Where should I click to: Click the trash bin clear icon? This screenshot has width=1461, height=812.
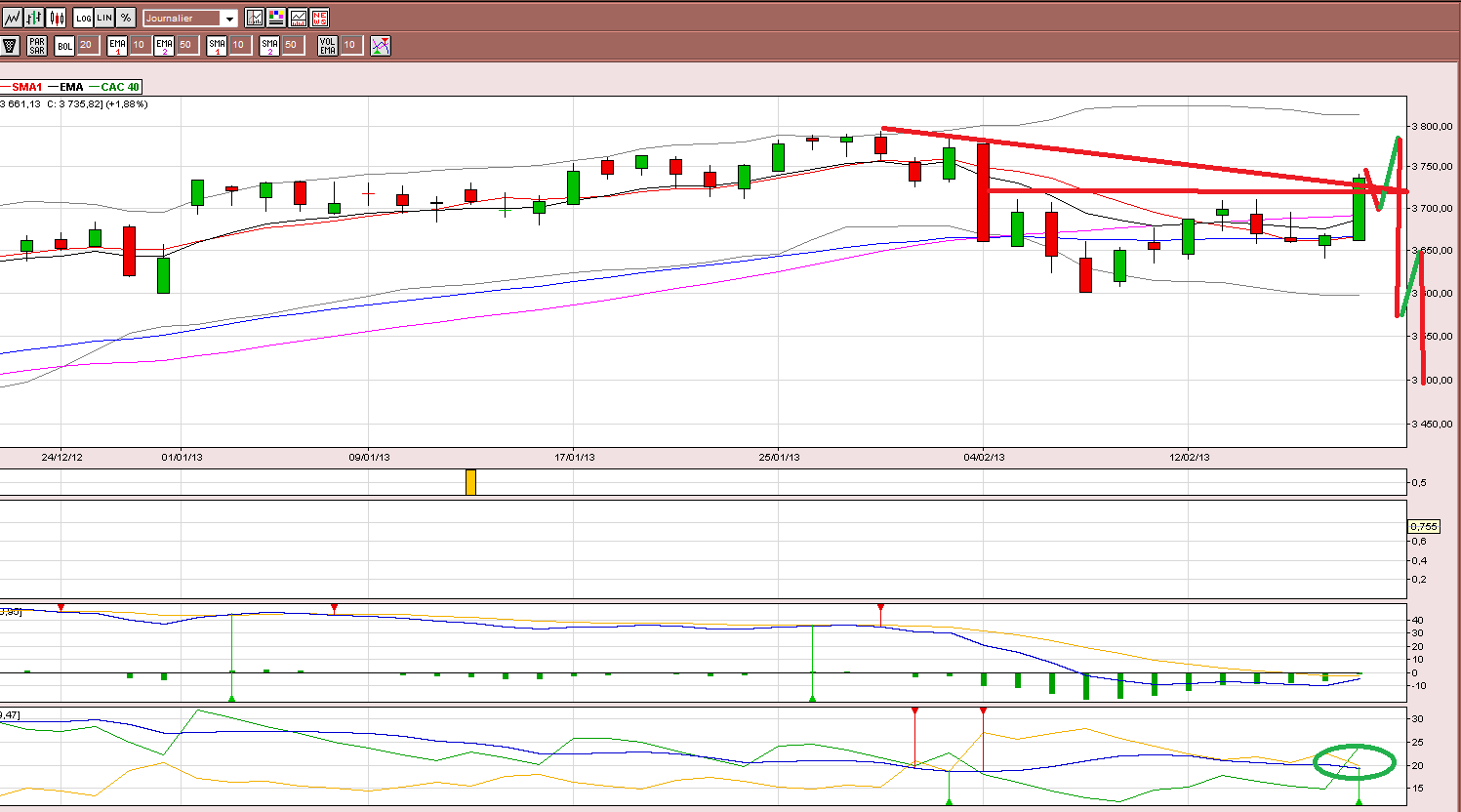click(x=11, y=45)
